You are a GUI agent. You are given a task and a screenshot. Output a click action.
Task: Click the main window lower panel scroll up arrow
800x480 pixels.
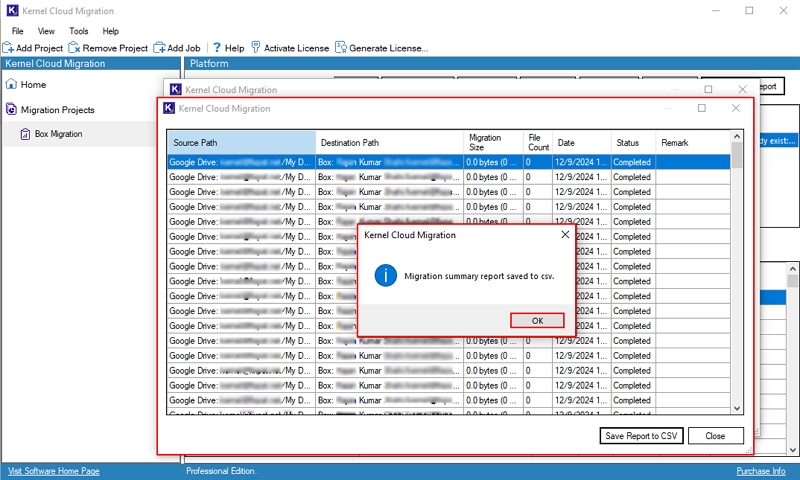(792, 269)
